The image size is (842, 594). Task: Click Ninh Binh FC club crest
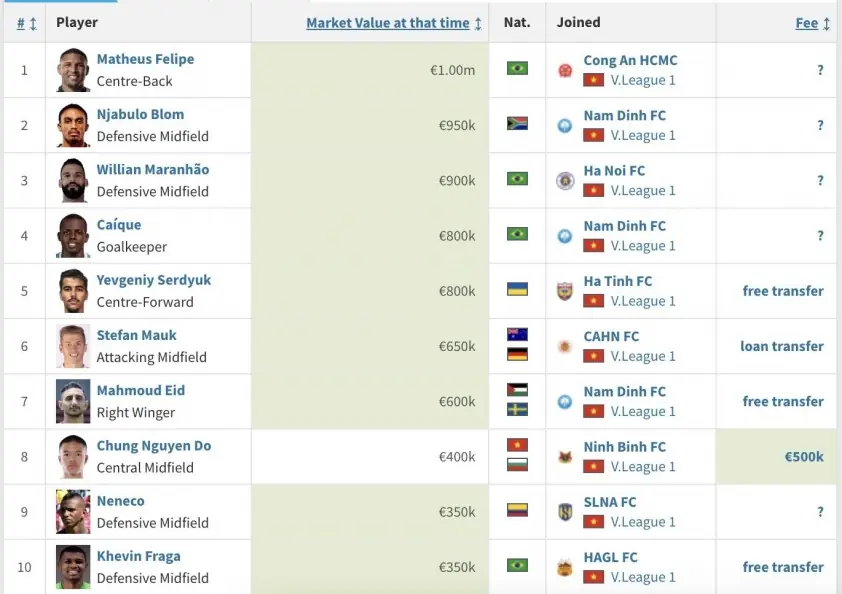[x=566, y=457]
